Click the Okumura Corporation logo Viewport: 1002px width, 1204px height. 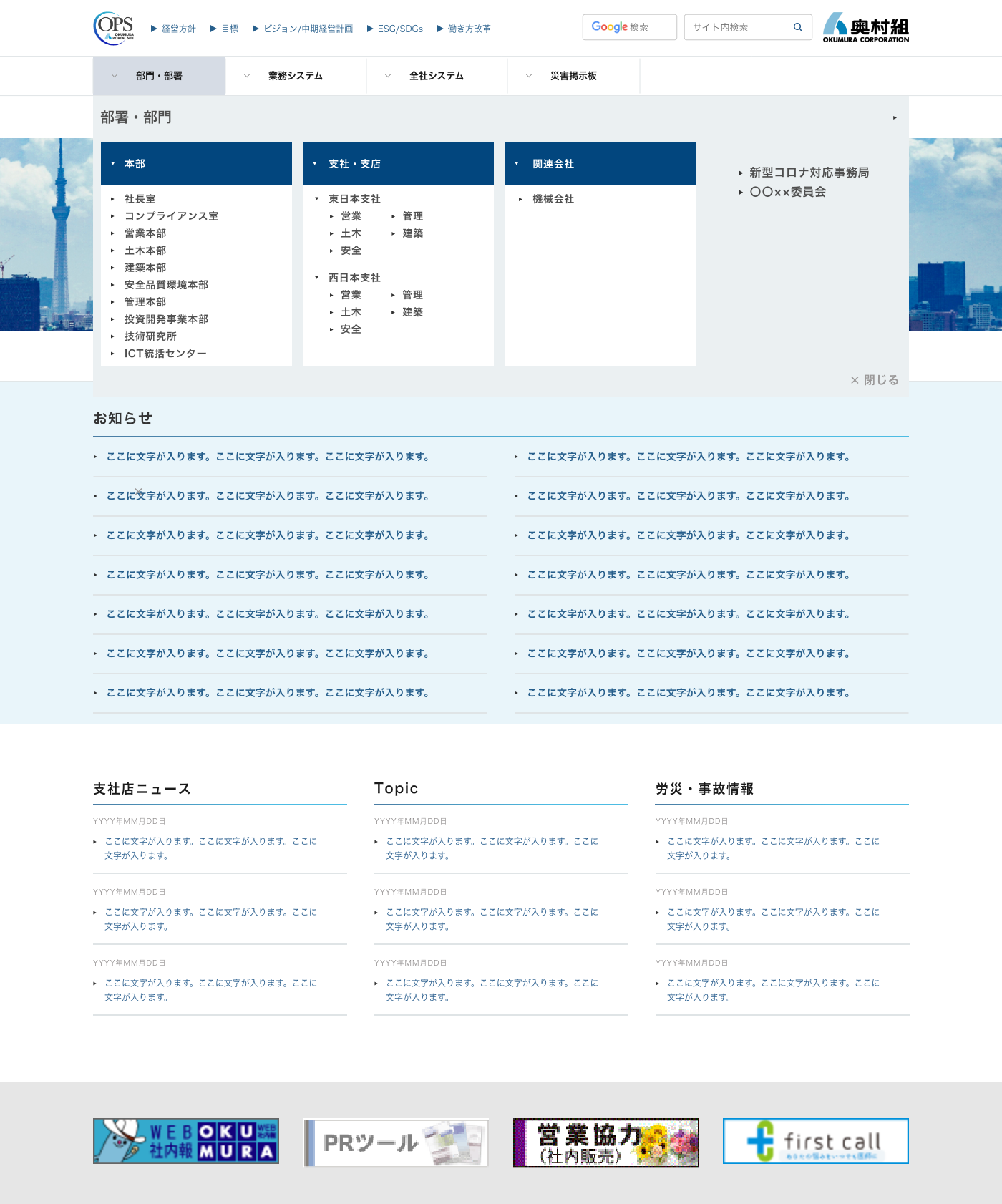click(x=865, y=28)
